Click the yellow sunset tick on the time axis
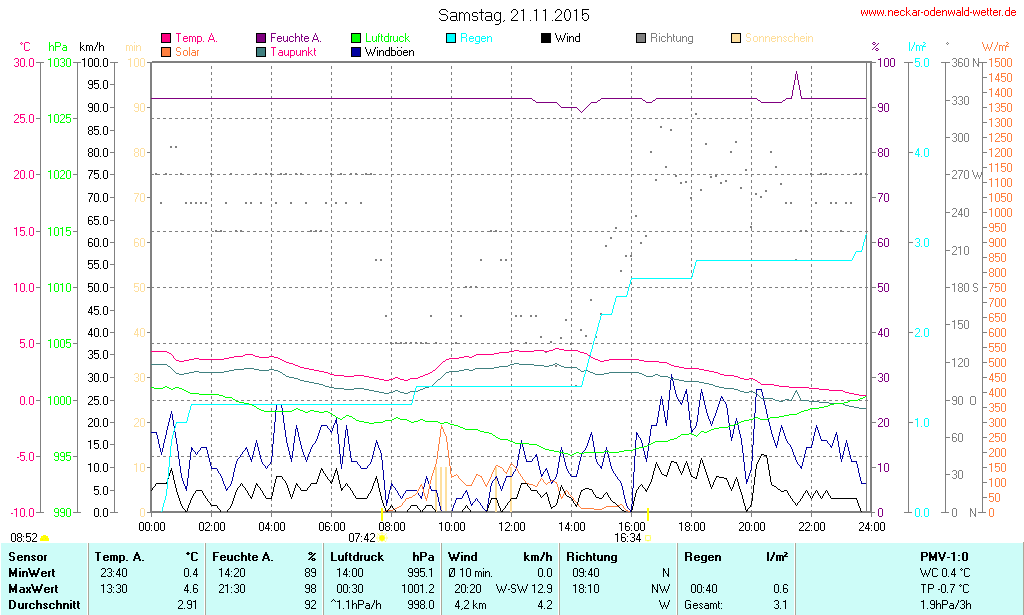 point(648,515)
